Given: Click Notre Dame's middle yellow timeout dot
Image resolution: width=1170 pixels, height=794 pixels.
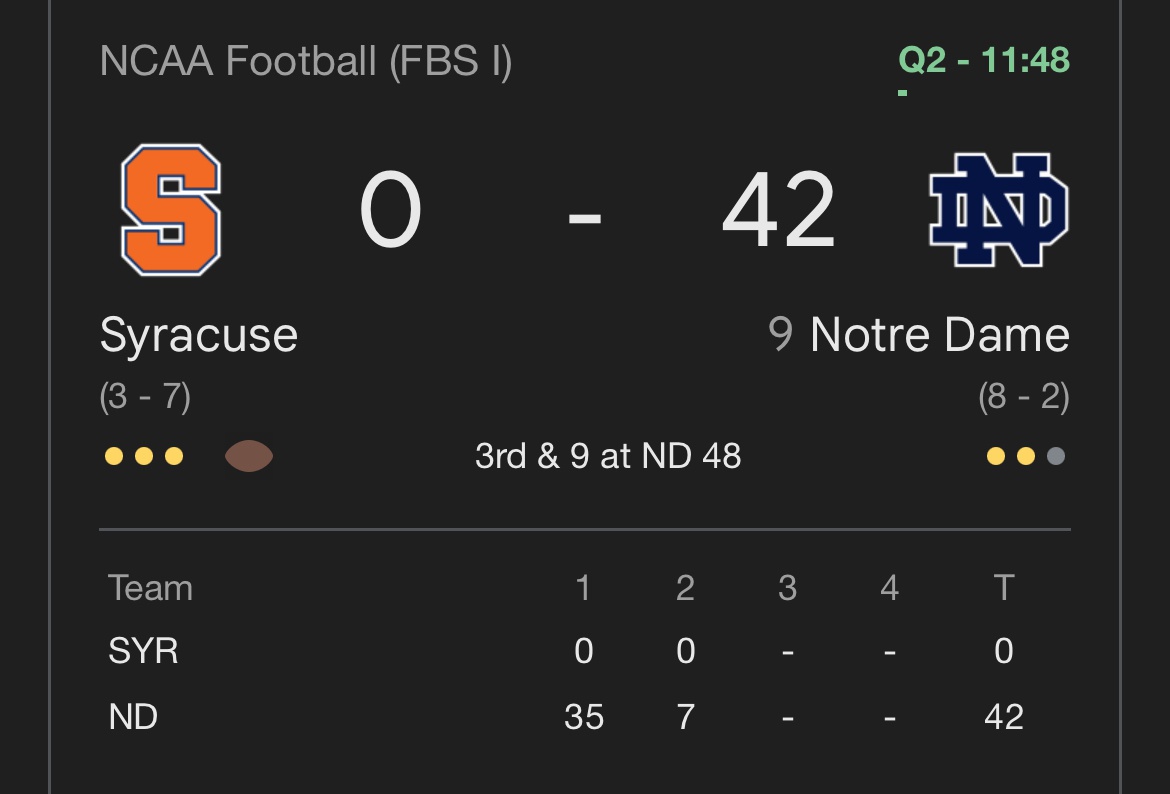Looking at the screenshot, I should coord(1026,456).
